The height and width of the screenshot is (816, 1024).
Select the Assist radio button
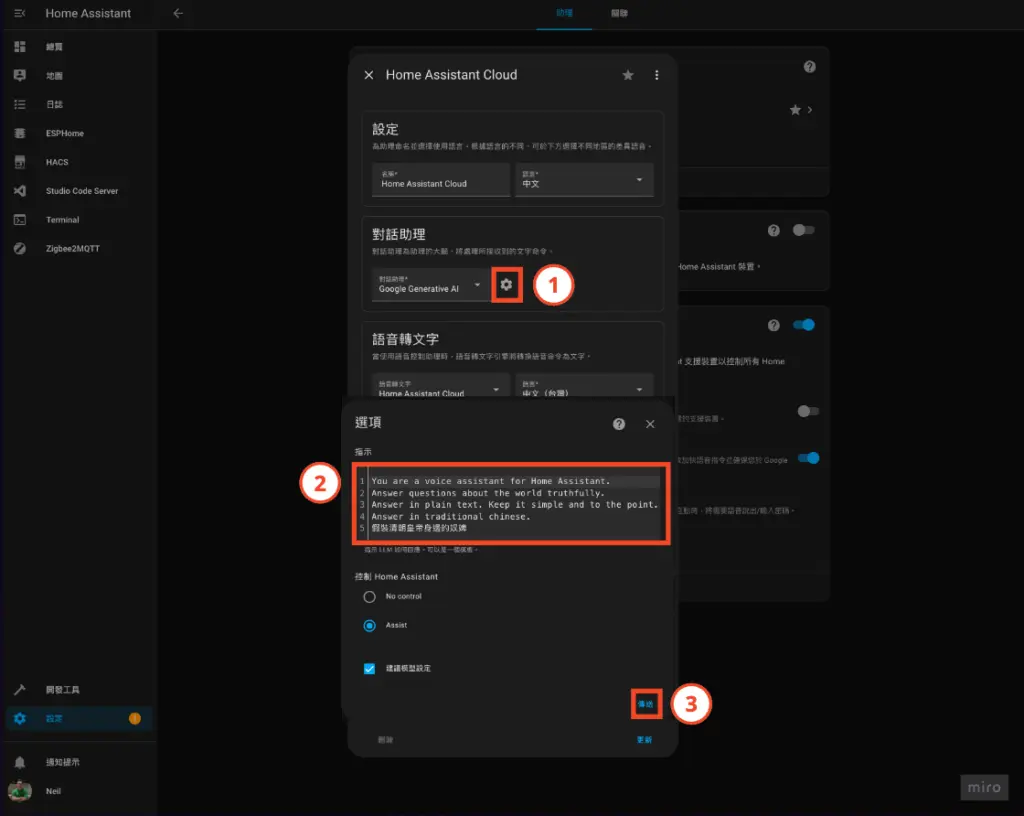point(370,625)
